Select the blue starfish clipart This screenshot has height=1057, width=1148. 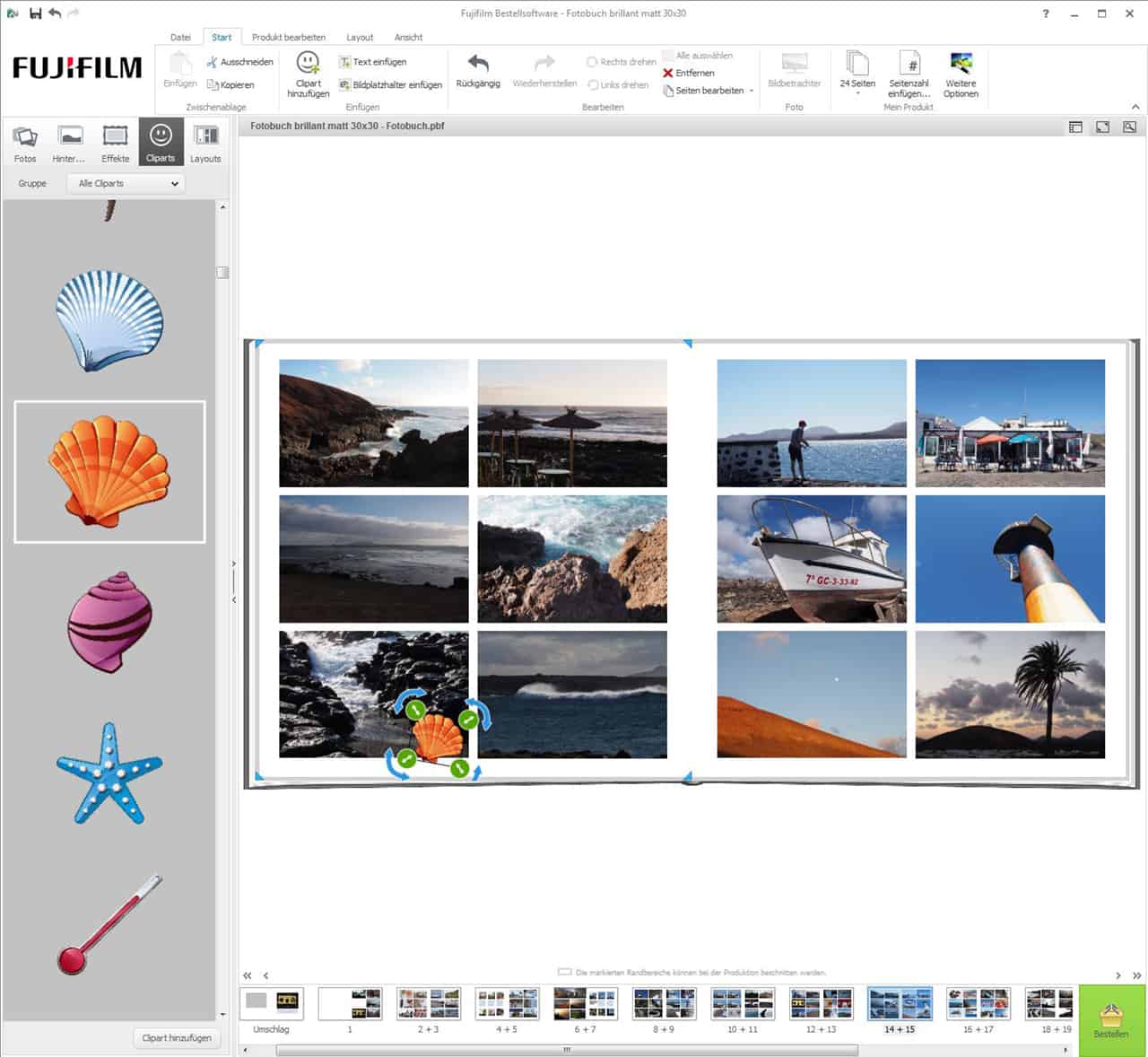(109, 773)
